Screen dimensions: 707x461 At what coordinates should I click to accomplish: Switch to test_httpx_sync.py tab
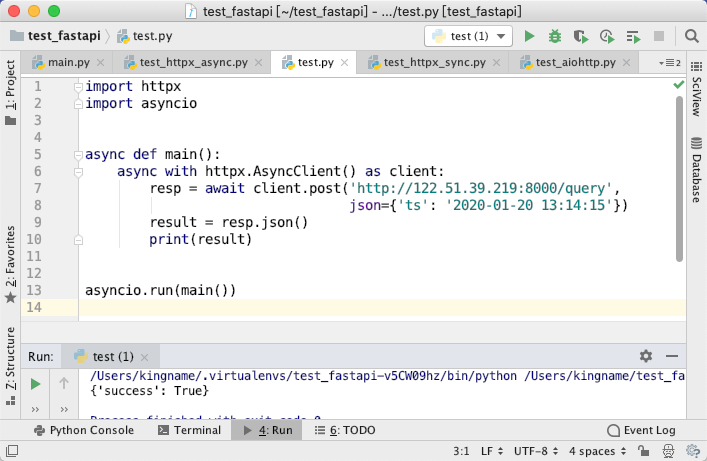434,62
